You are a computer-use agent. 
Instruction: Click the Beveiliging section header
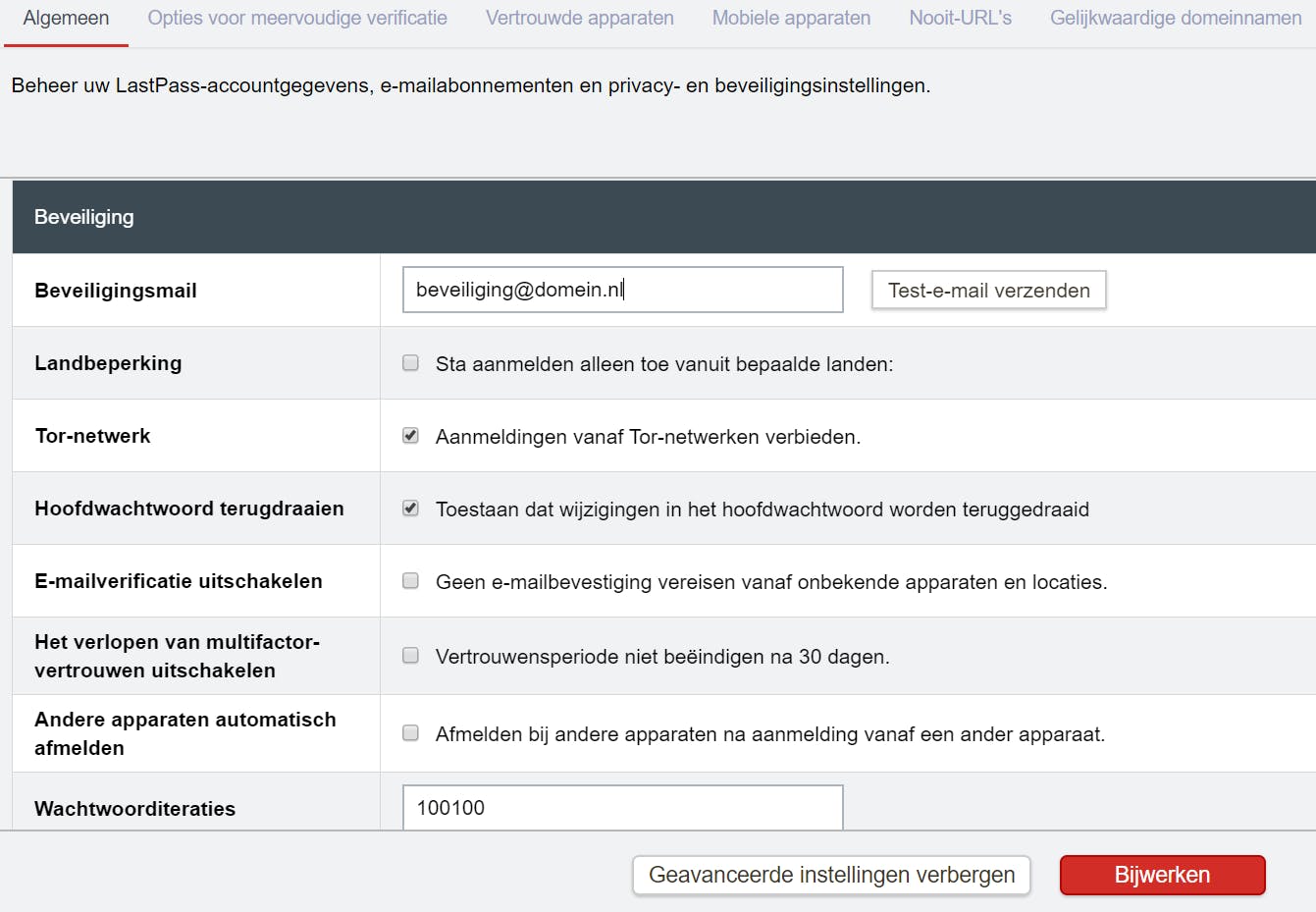pos(84,217)
